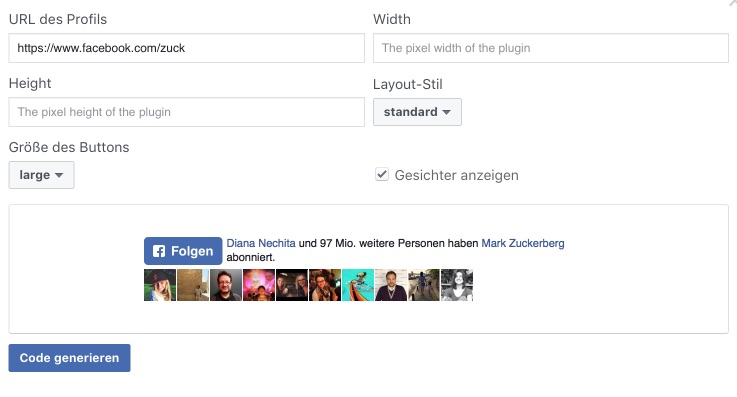Click the Code generieren button

(70, 358)
